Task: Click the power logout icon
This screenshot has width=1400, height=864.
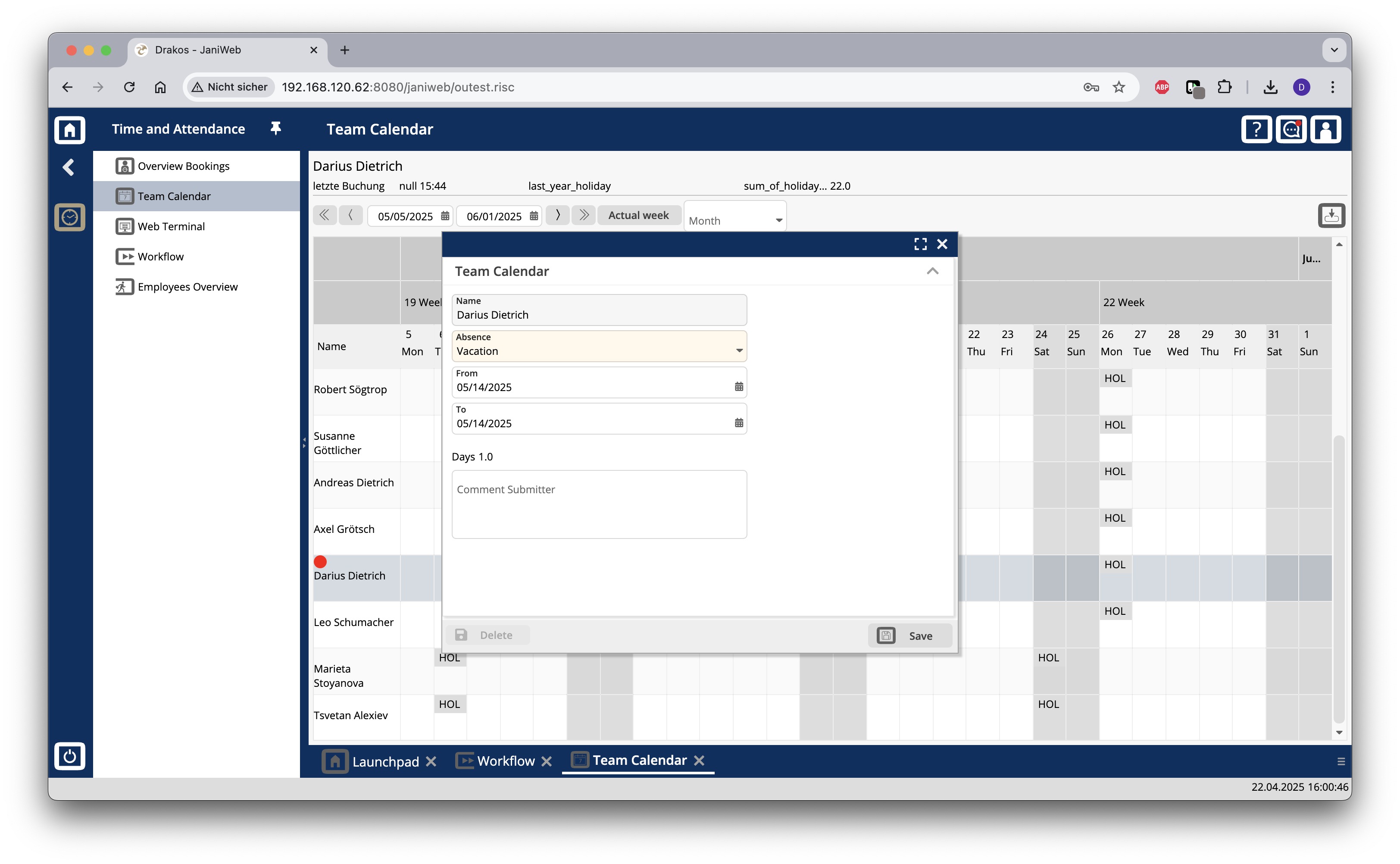Action: tap(70, 756)
